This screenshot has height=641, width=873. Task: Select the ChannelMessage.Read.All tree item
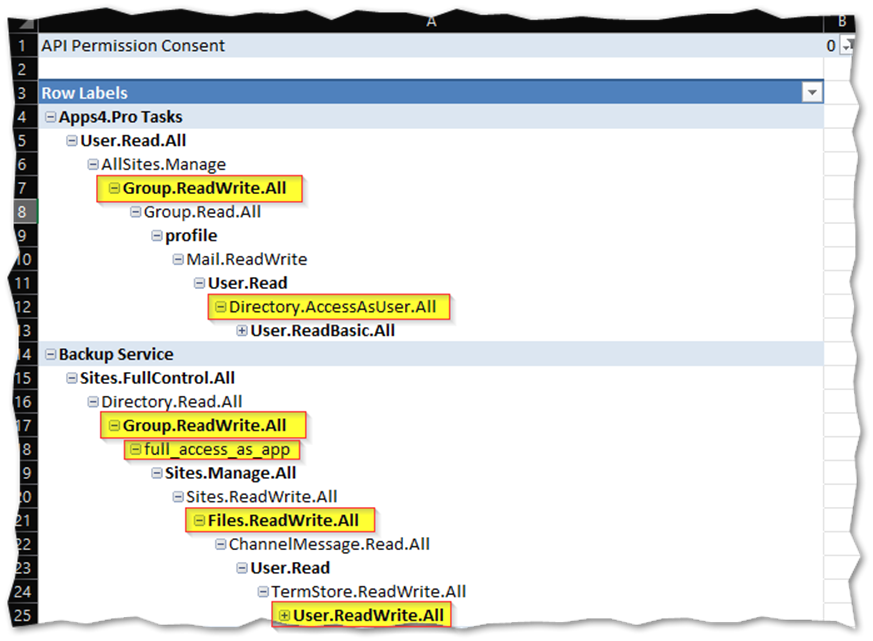coord(328,544)
